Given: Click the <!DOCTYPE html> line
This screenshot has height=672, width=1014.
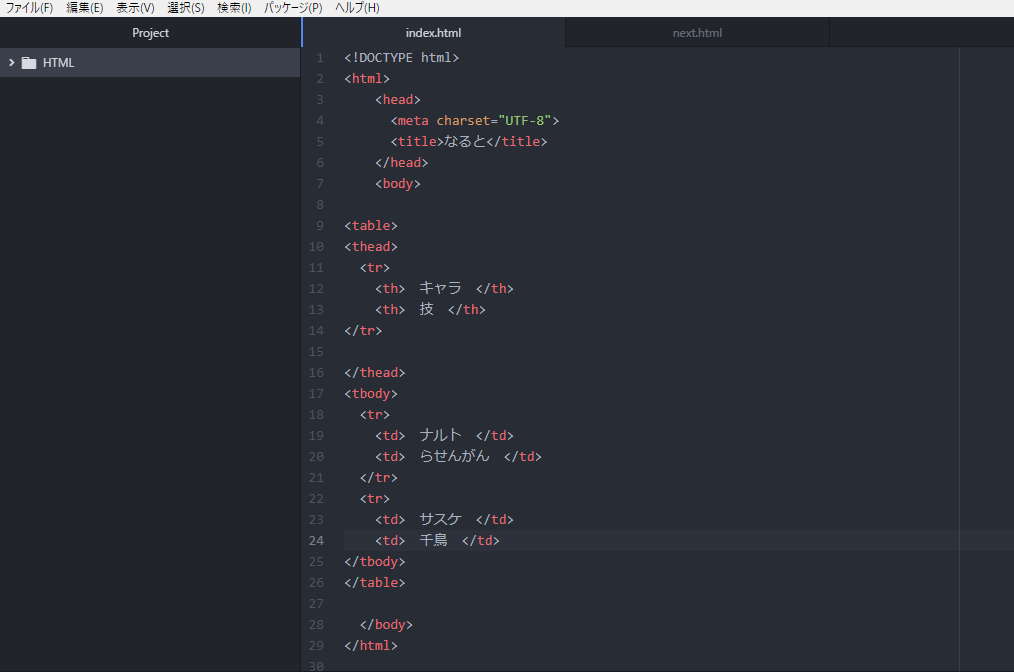Looking at the screenshot, I should 402,58.
